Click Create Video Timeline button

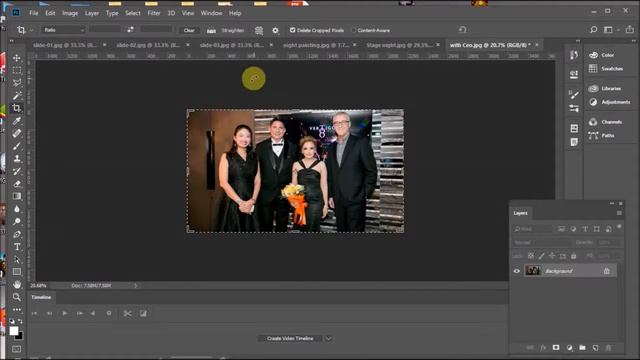[x=290, y=338]
